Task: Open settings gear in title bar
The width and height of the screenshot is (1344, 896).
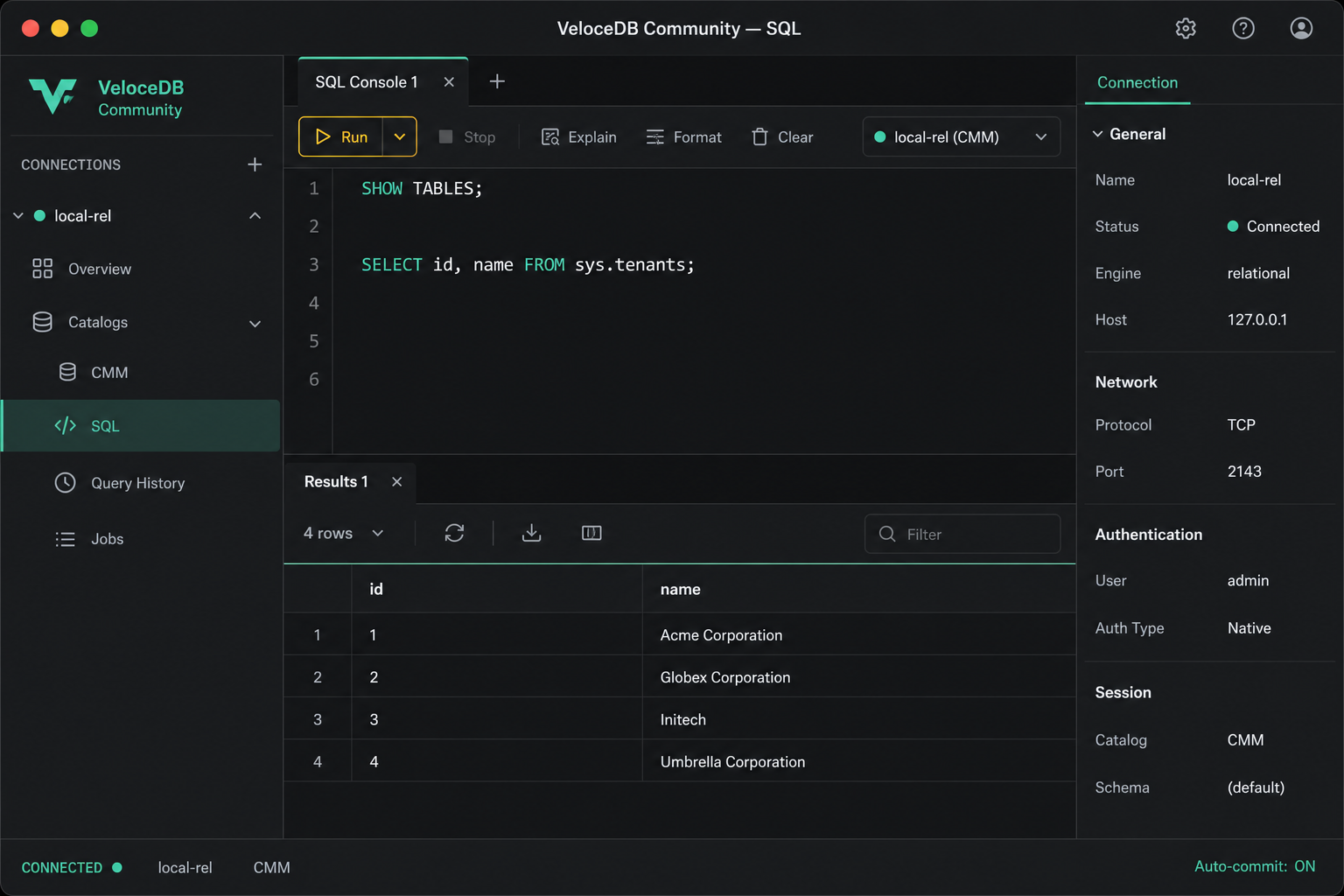Action: pyautogui.click(x=1186, y=28)
